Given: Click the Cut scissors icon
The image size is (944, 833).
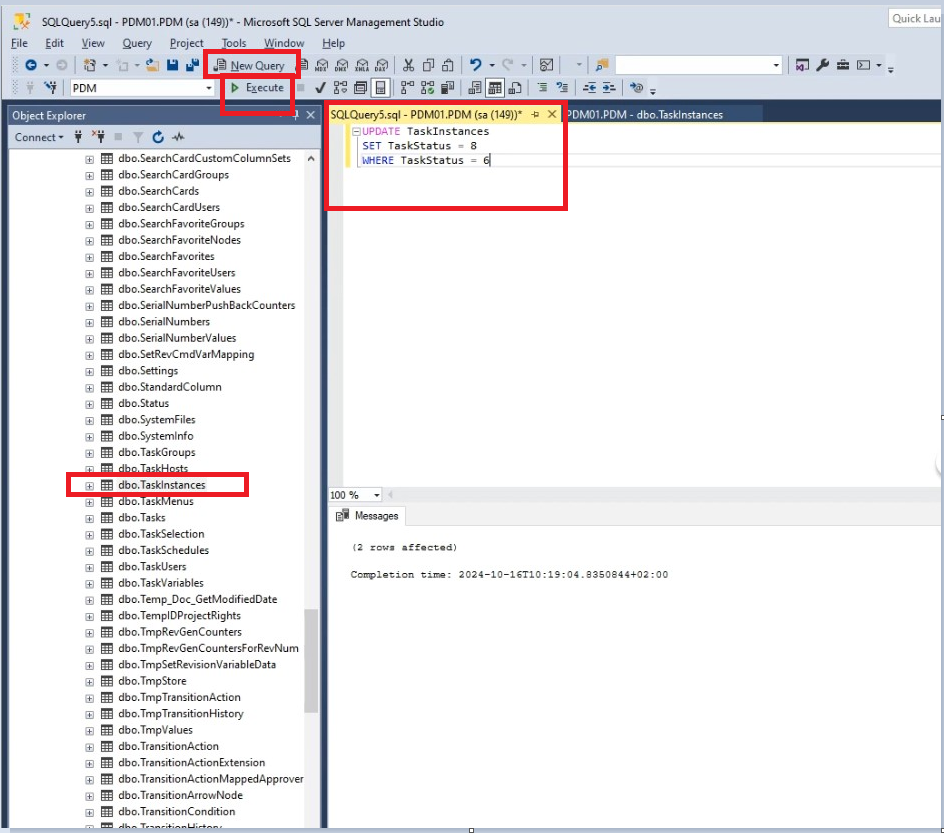Looking at the screenshot, I should point(408,65).
